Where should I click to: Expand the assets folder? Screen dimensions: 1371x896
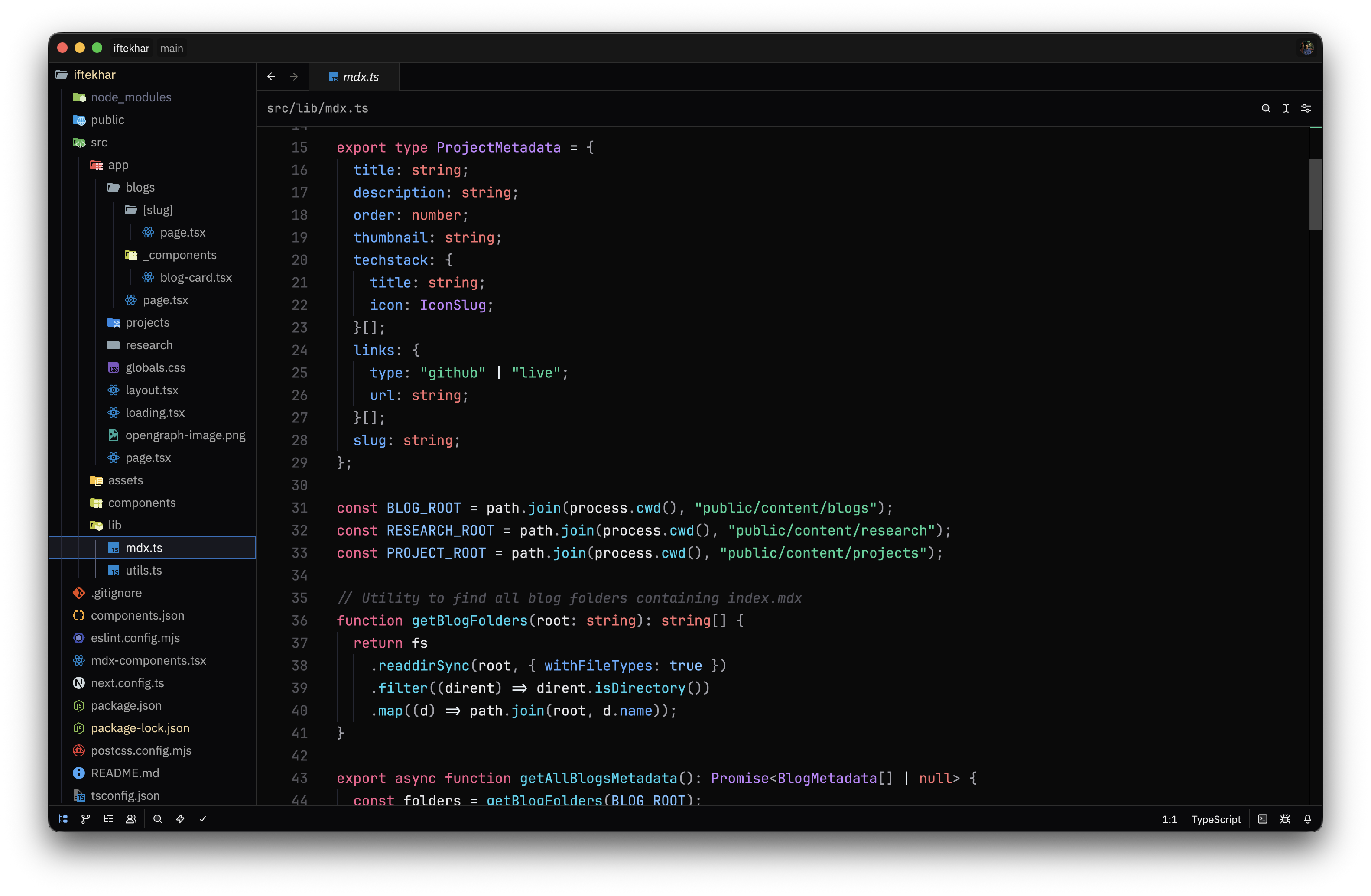152,480
